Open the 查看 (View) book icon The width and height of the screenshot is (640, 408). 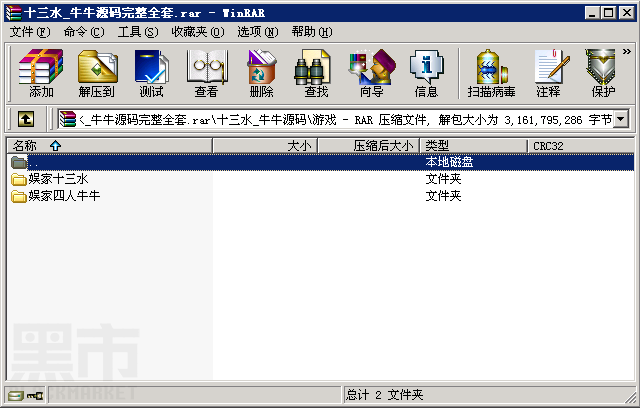pyautogui.click(x=207, y=73)
